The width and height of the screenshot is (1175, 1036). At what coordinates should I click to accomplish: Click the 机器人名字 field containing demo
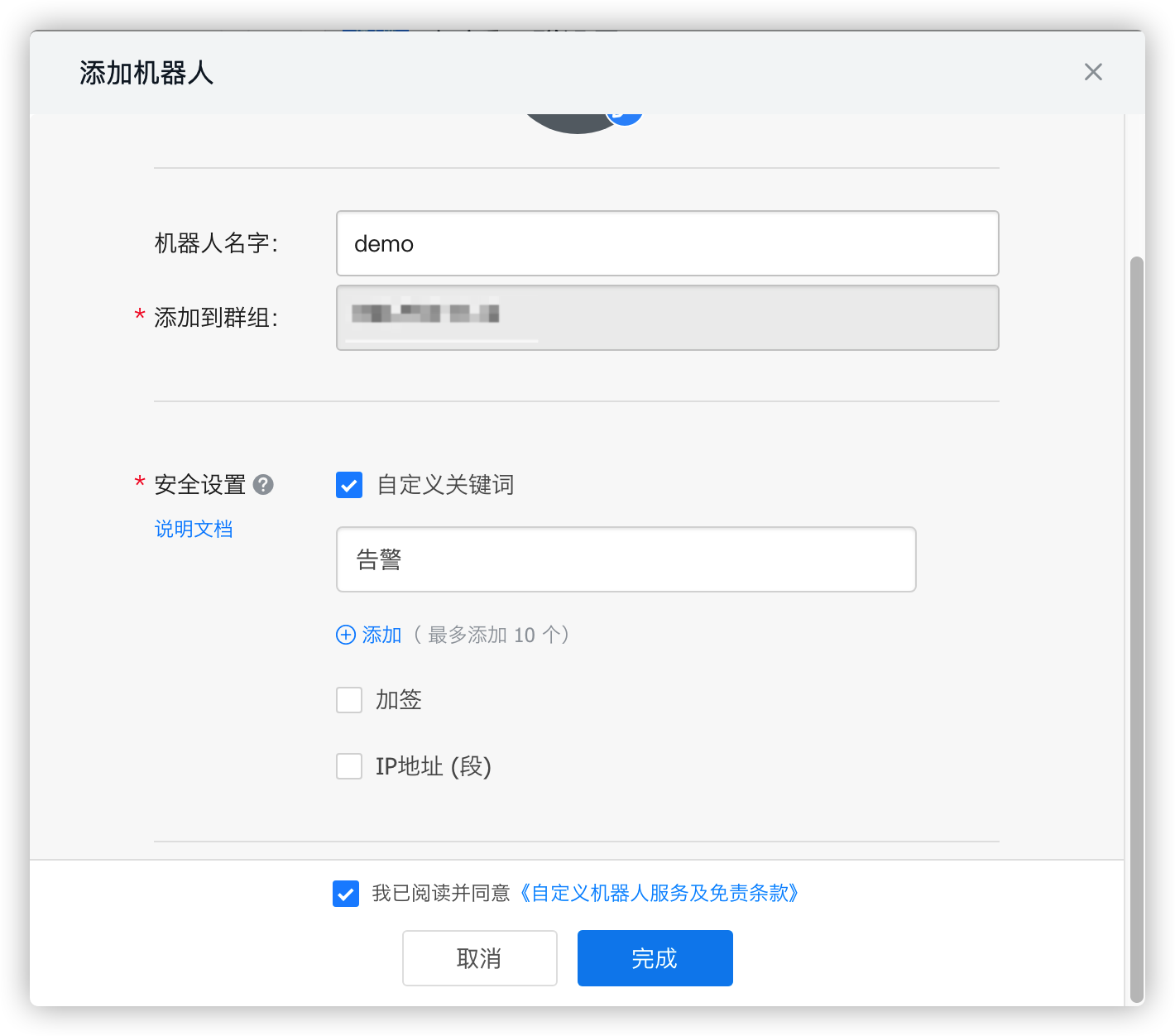click(x=667, y=243)
